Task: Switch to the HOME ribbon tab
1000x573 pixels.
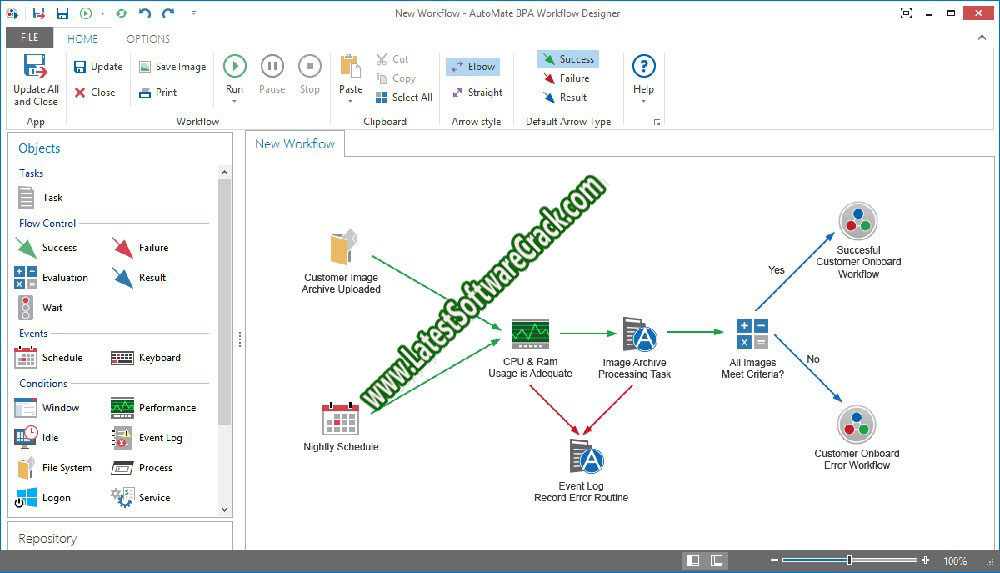Action: [x=82, y=39]
